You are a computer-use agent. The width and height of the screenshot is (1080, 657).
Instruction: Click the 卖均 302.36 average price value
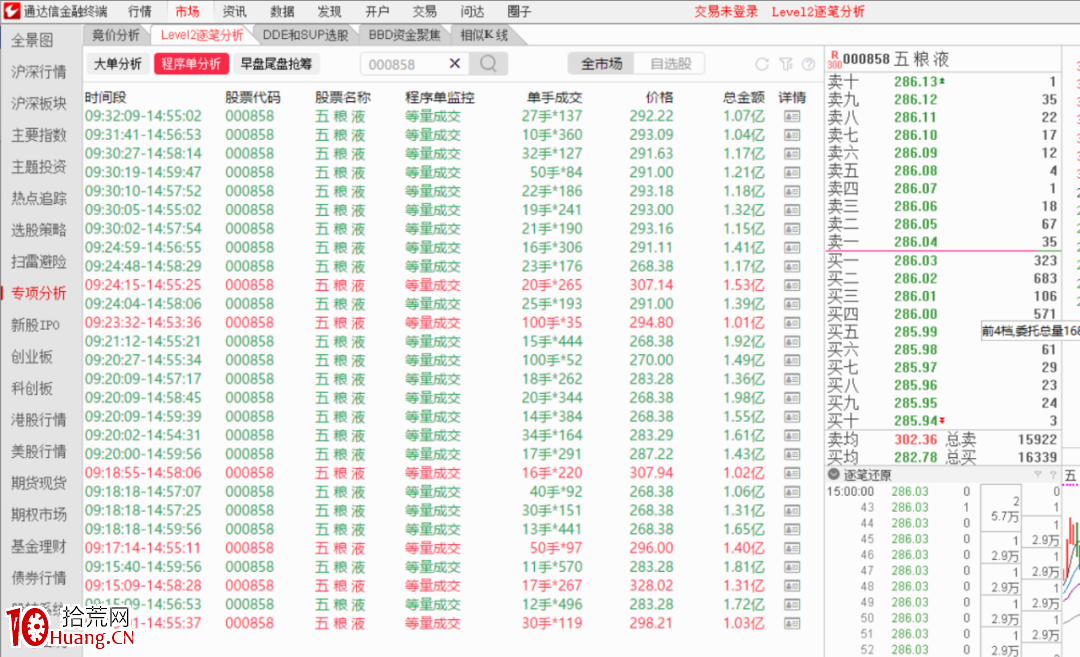pyautogui.click(x=915, y=439)
